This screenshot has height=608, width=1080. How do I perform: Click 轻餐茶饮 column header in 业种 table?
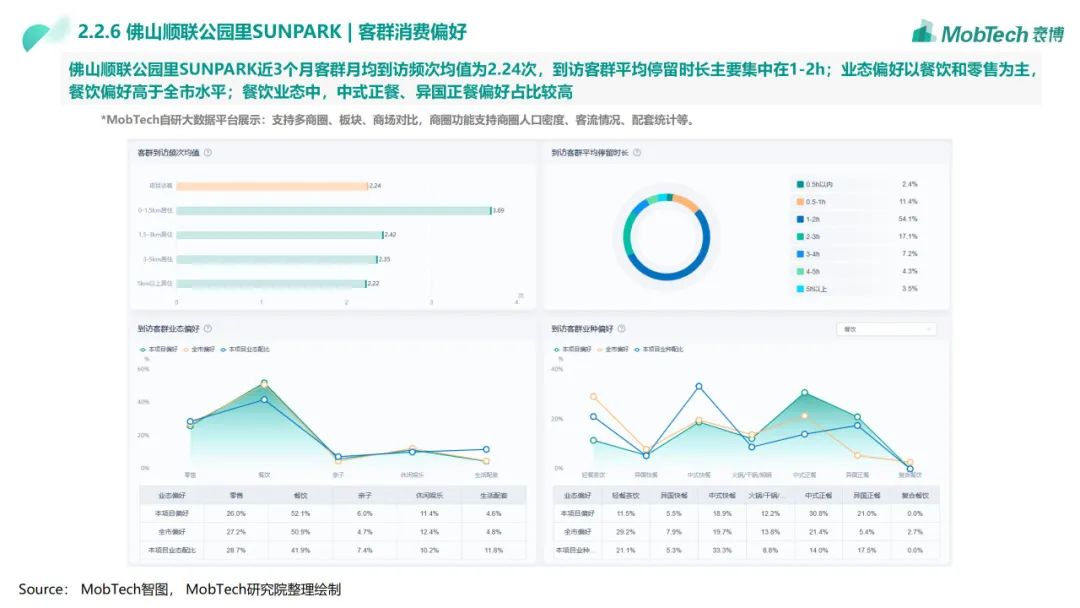[625, 496]
